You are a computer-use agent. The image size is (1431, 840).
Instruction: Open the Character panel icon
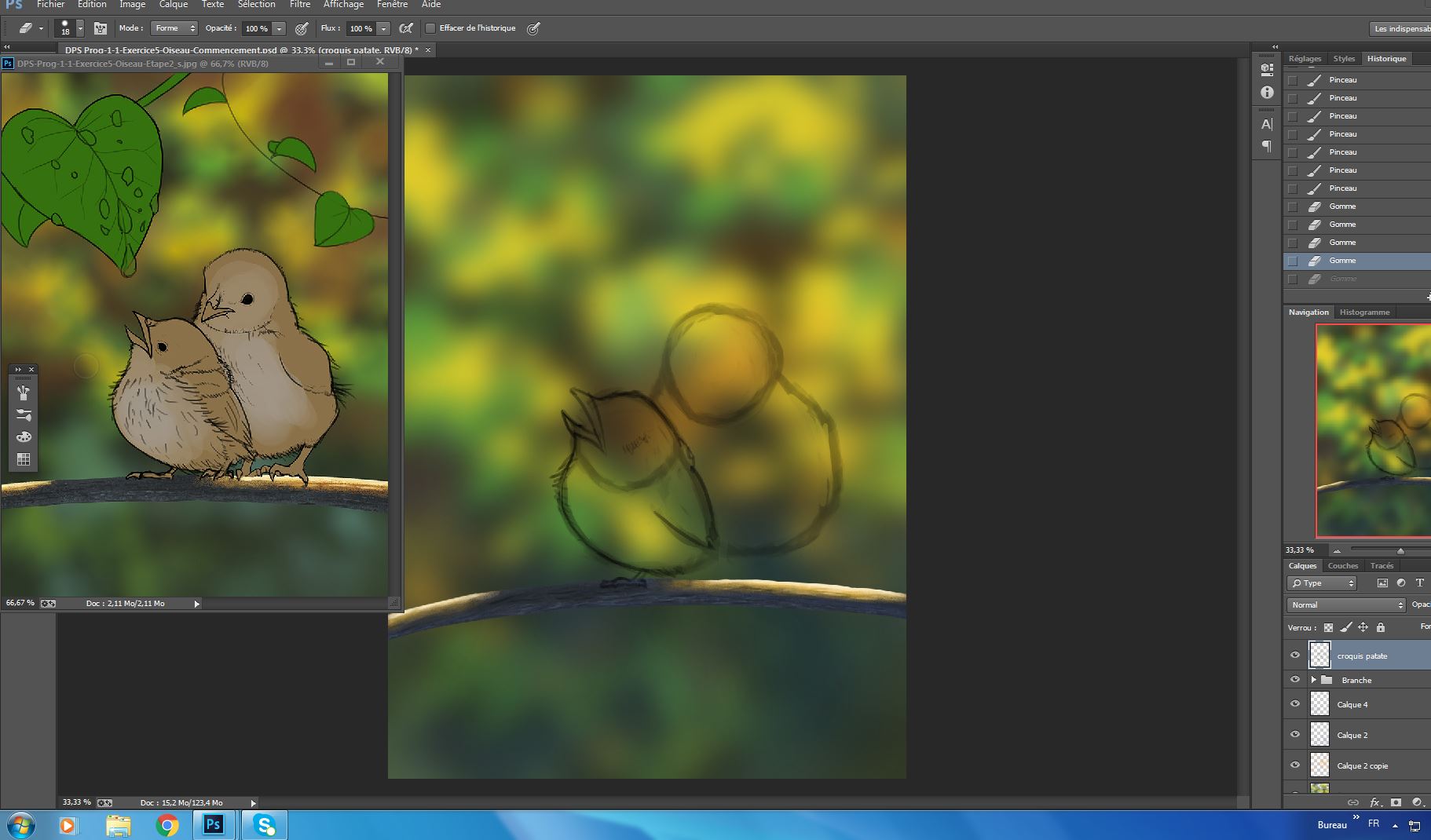tap(1266, 124)
